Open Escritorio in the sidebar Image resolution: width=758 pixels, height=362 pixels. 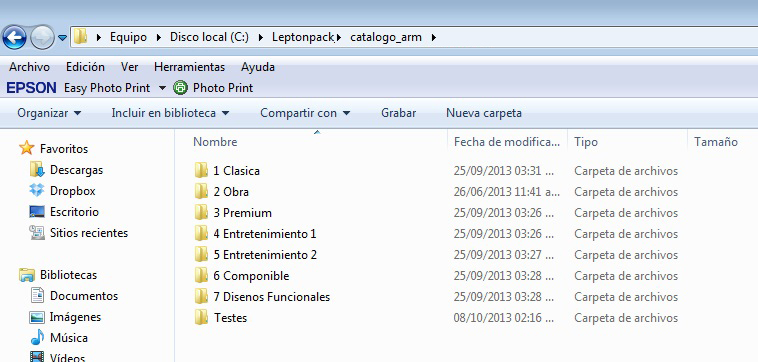[x=74, y=212]
